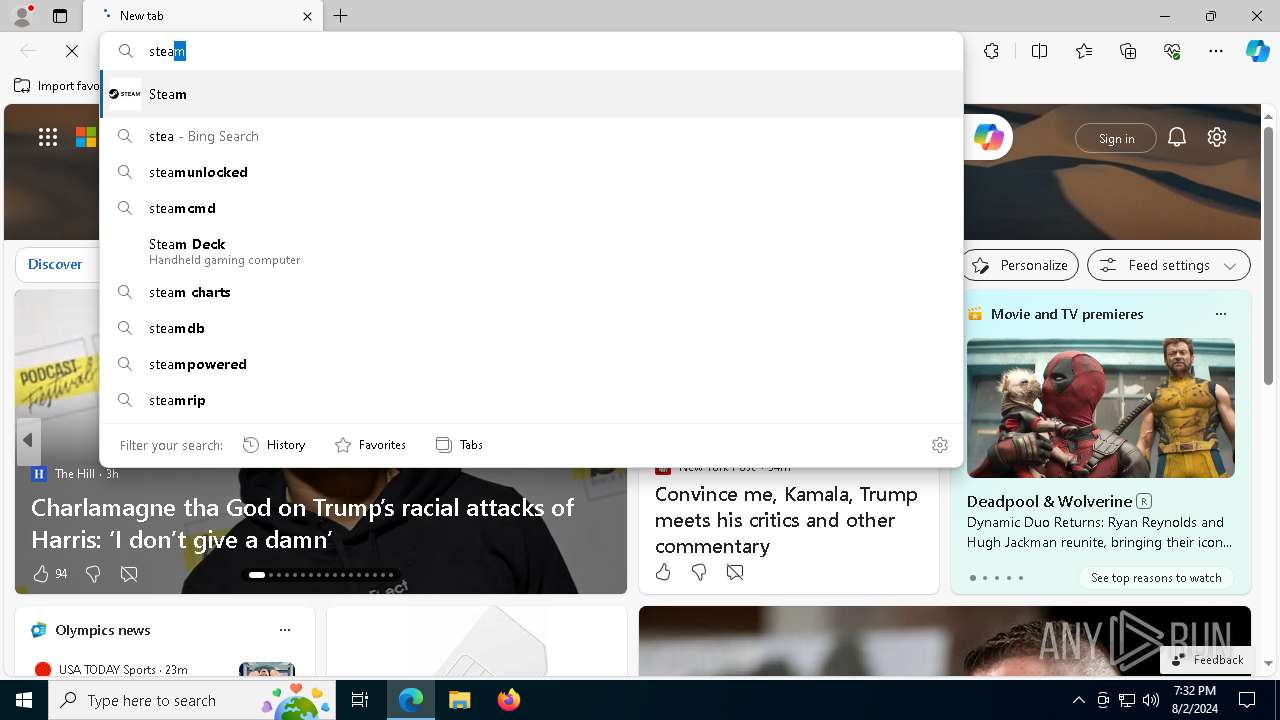
Task: Pick the steam charts suggestion
Action: 531,292
